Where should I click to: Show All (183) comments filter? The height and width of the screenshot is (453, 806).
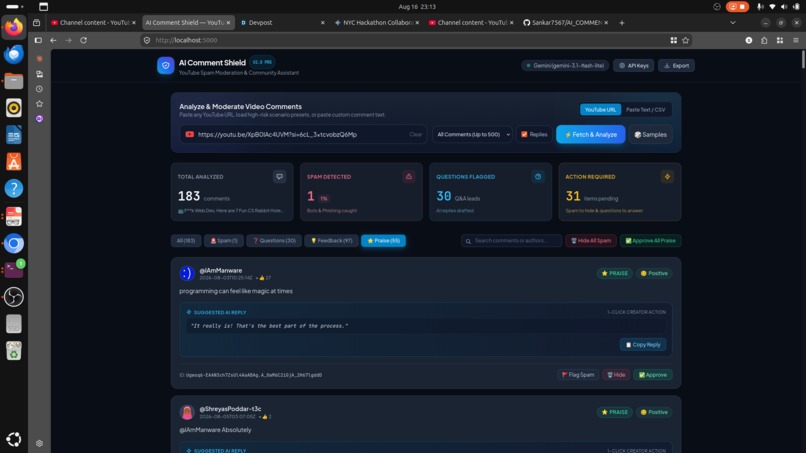click(x=186, y=241)
